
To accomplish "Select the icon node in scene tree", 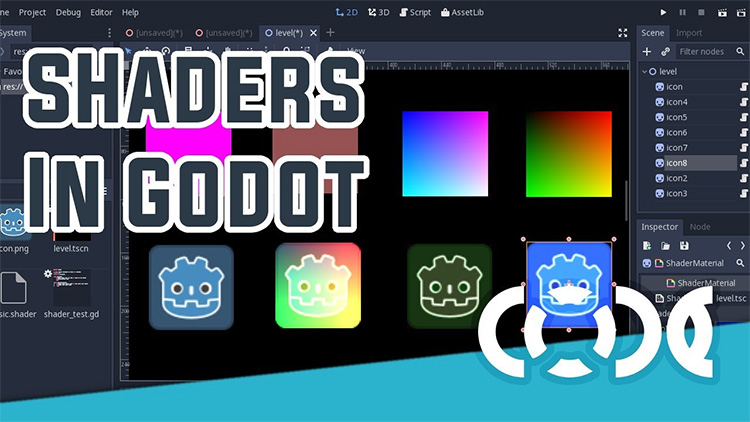I will point(674,87).
